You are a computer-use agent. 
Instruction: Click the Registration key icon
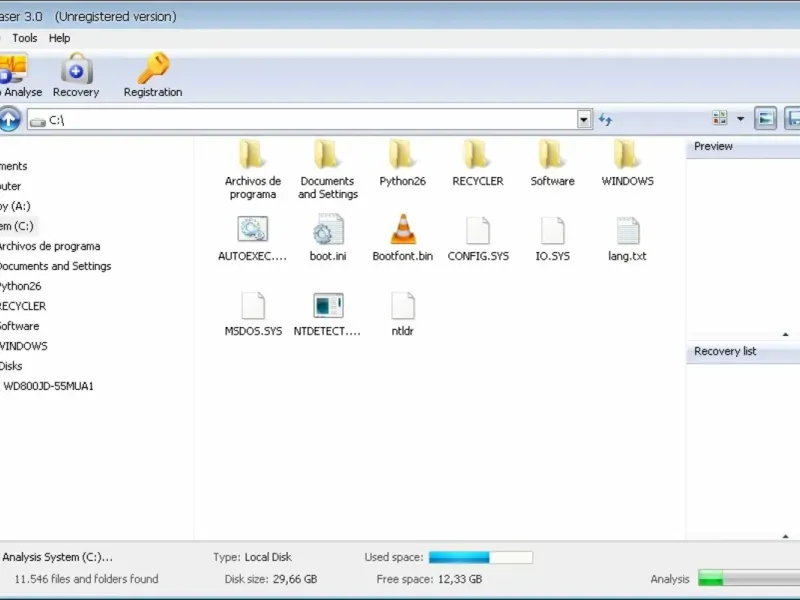click(x=153, y=68)
